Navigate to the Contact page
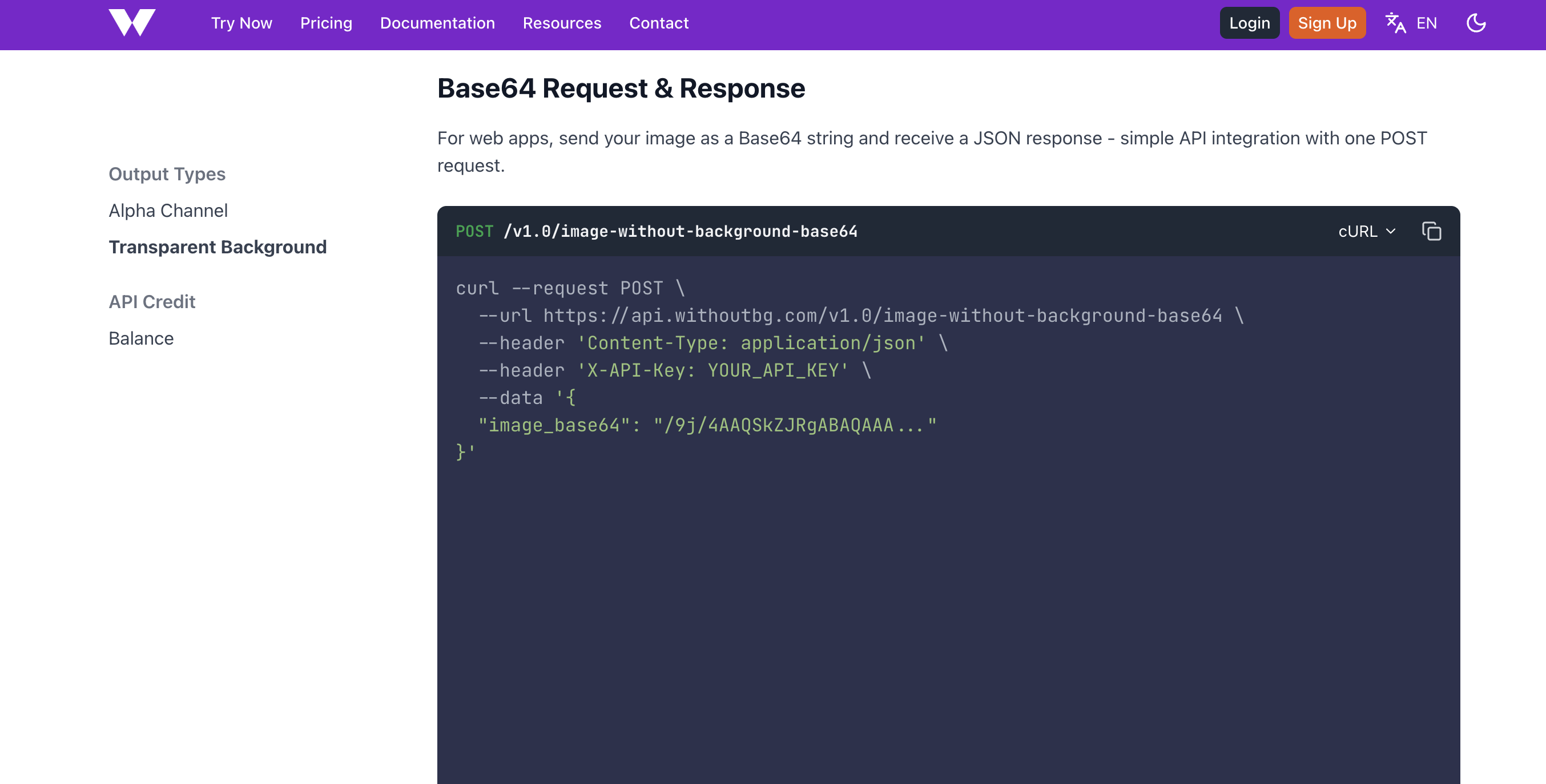The height and width of the screenshot is (784, 1546). click(x=658, y=23)
